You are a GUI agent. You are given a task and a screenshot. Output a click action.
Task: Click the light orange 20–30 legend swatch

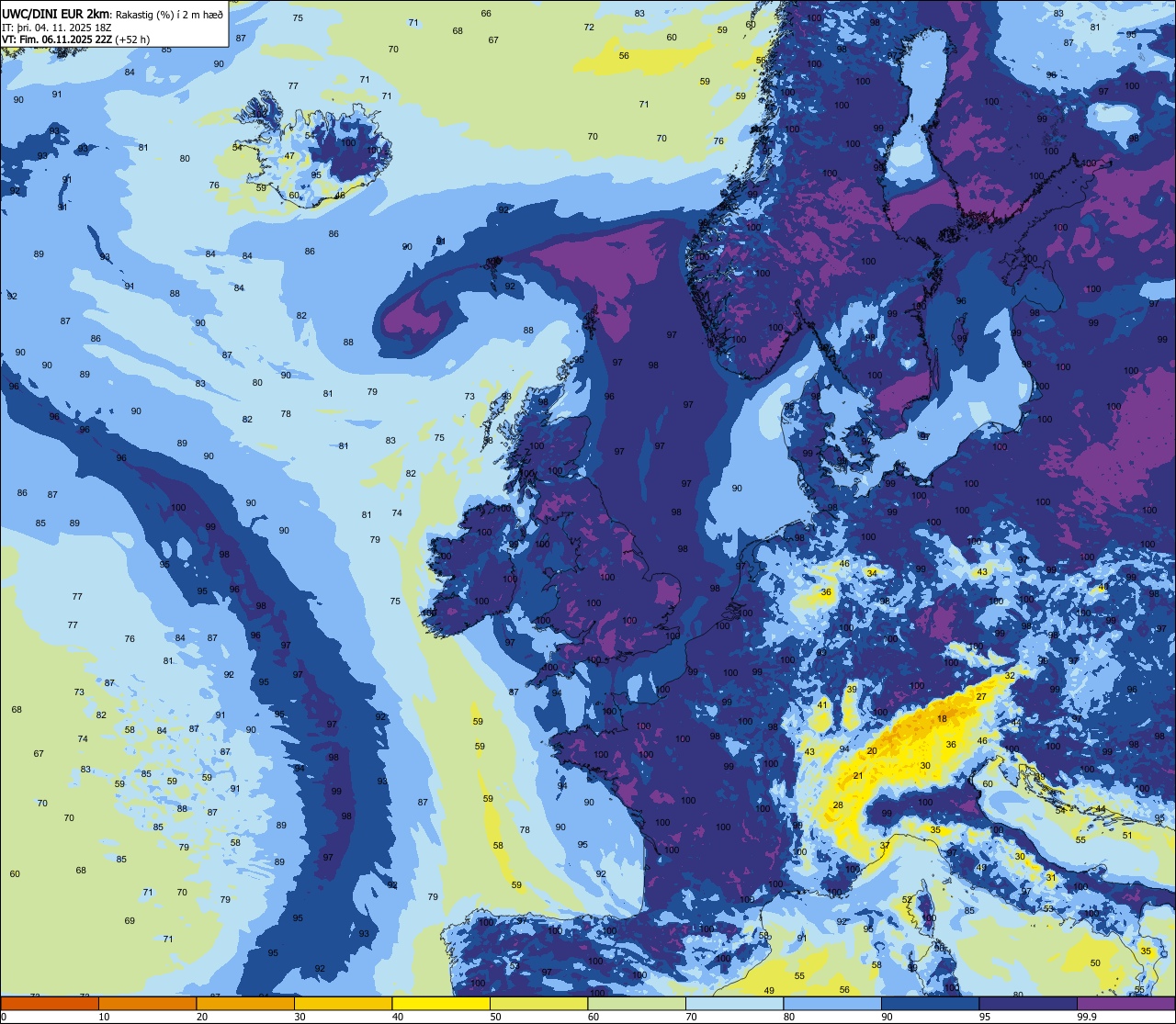tap(245, 1003)
